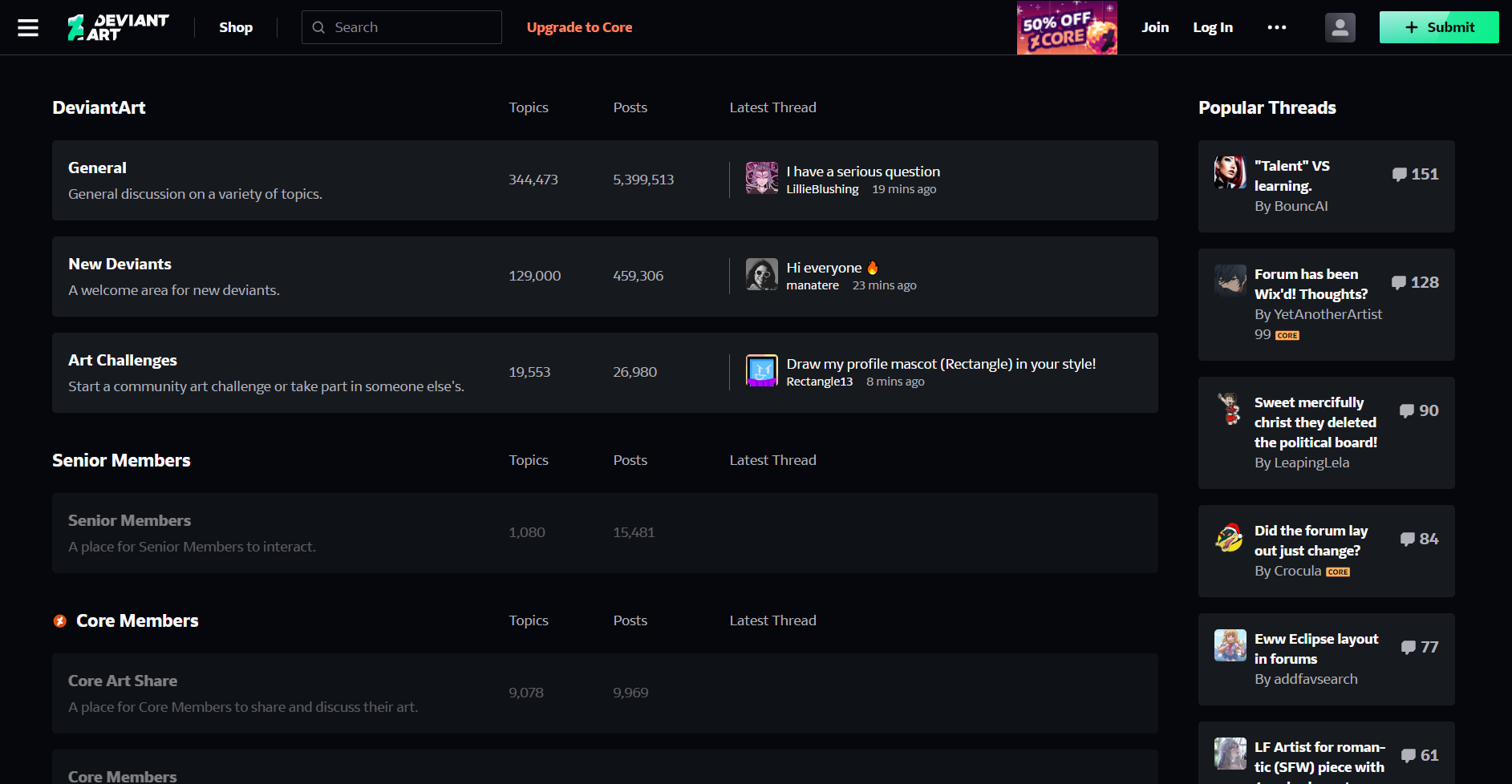Click the '8 mins ago' timestamp
Viewport: 1512px width, 784px height.
click(x=895, y=382)
